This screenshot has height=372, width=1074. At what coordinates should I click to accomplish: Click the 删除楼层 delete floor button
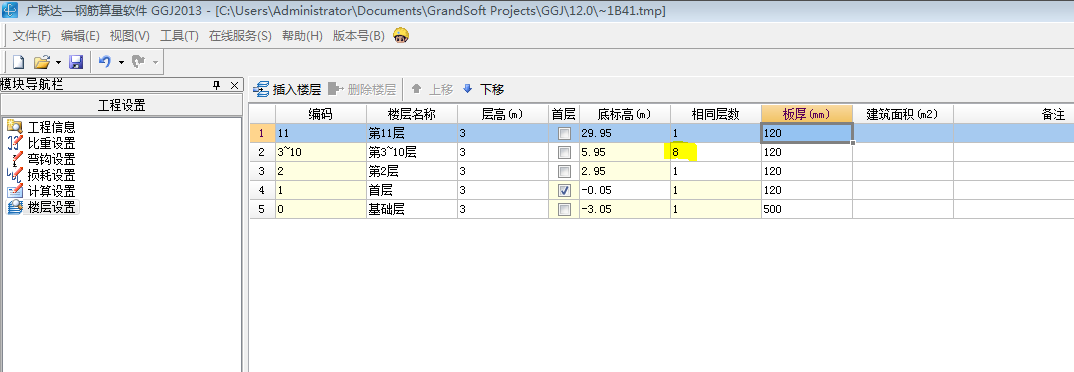(x=362, y=89)
